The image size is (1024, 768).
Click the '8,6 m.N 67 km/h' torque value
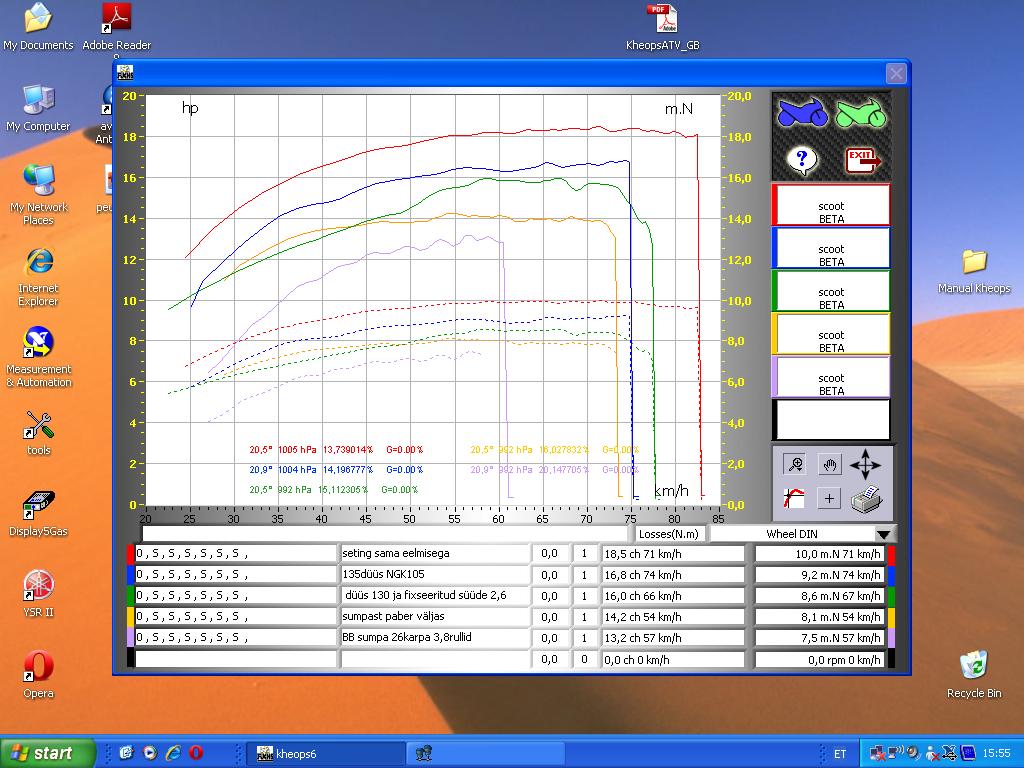tap(820, 596)
